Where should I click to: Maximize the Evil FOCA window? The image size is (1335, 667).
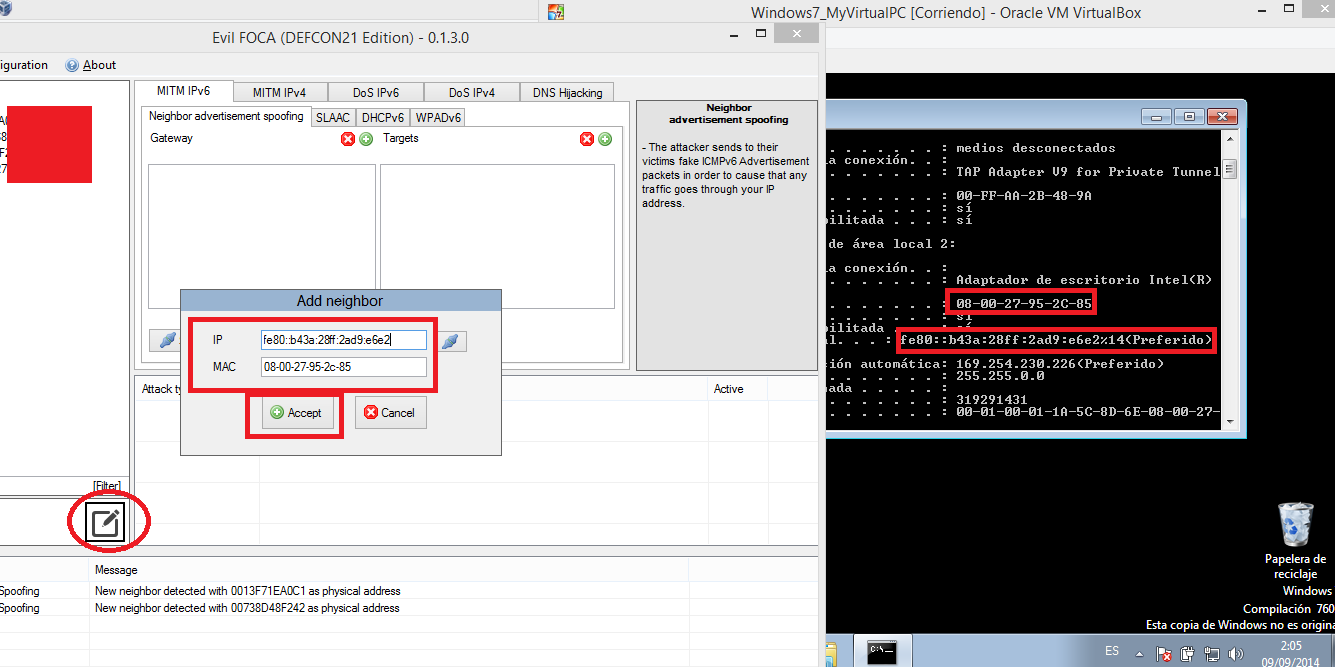click(759, 35)
